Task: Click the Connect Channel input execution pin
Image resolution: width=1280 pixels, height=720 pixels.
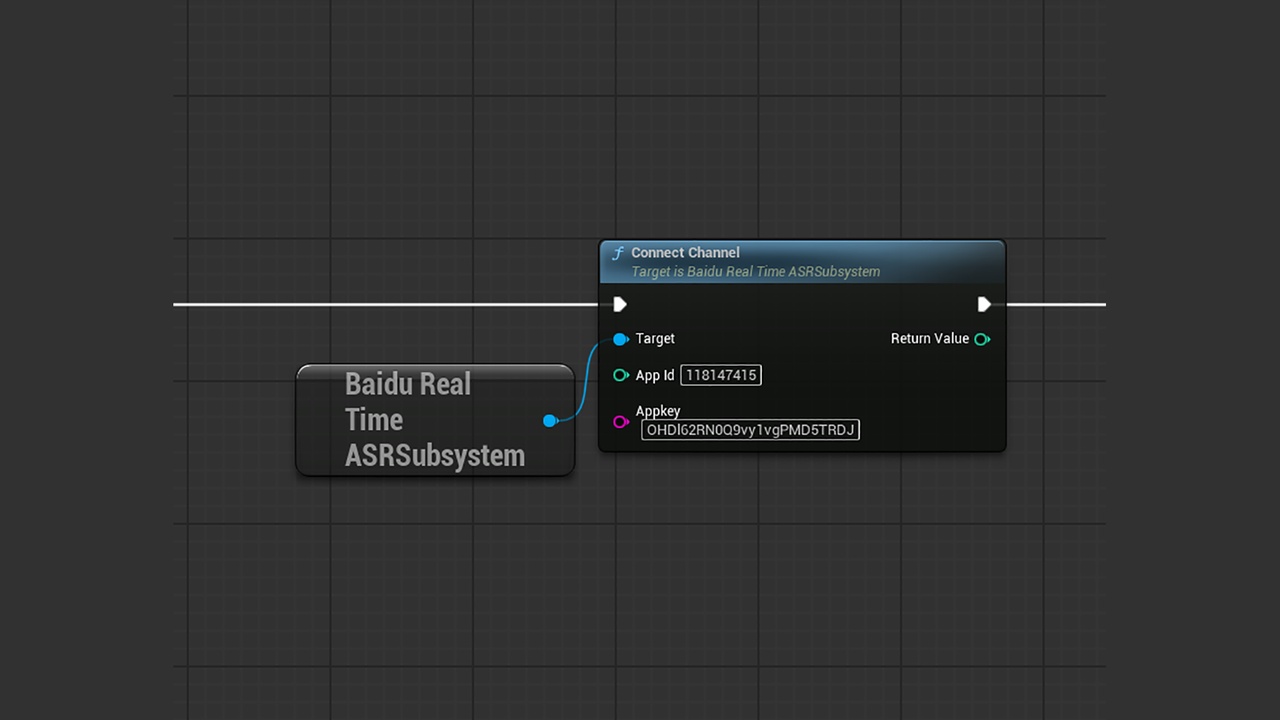Action: [620, 304]
